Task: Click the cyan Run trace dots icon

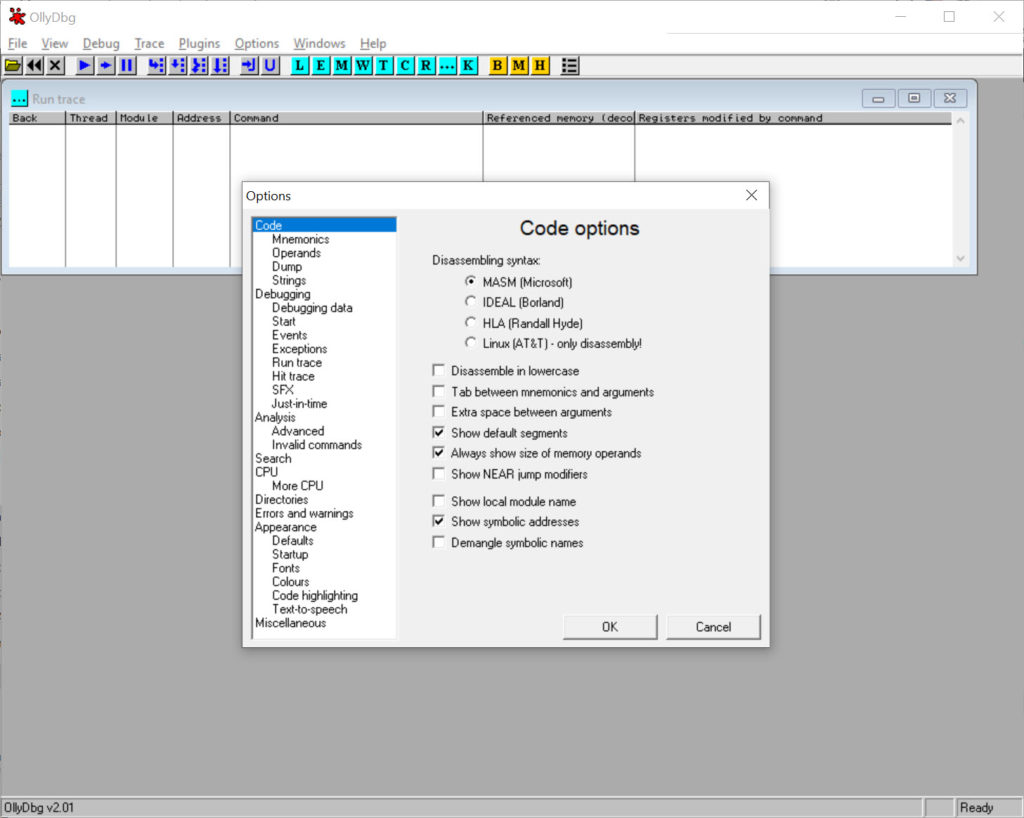Action: tap(447, 65)
